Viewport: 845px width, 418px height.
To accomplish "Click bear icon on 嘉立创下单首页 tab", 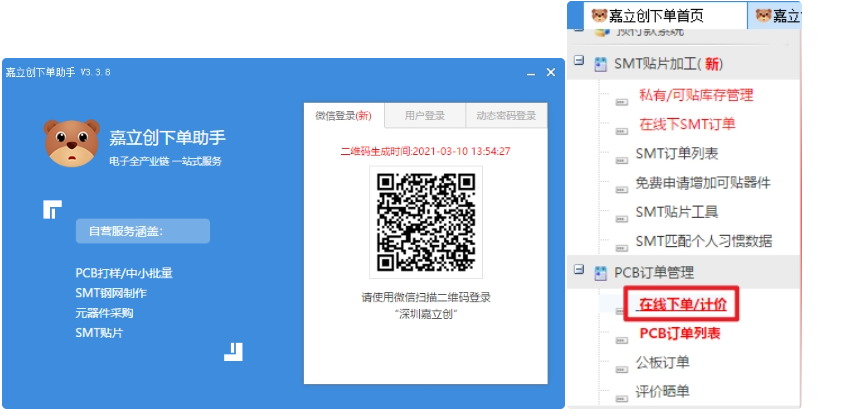I will pos(599,15).
